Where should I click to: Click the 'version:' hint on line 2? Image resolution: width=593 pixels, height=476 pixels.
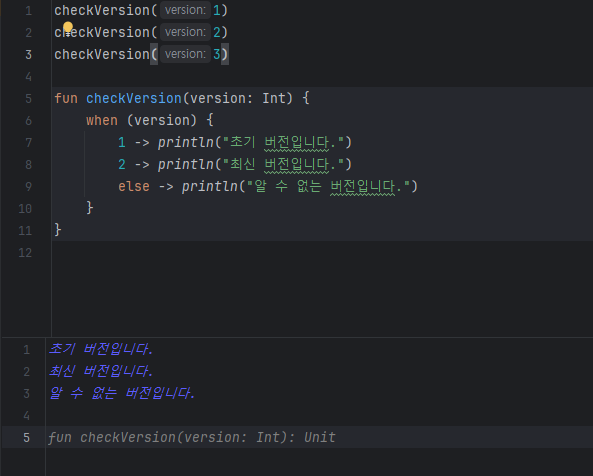(185, 32)
